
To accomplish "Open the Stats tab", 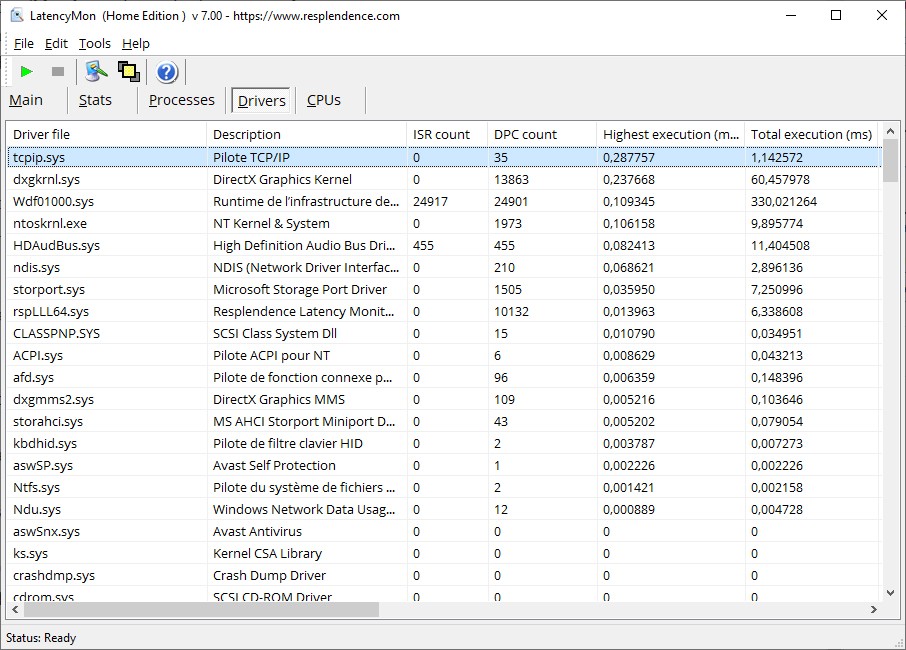I will (95, 100).
